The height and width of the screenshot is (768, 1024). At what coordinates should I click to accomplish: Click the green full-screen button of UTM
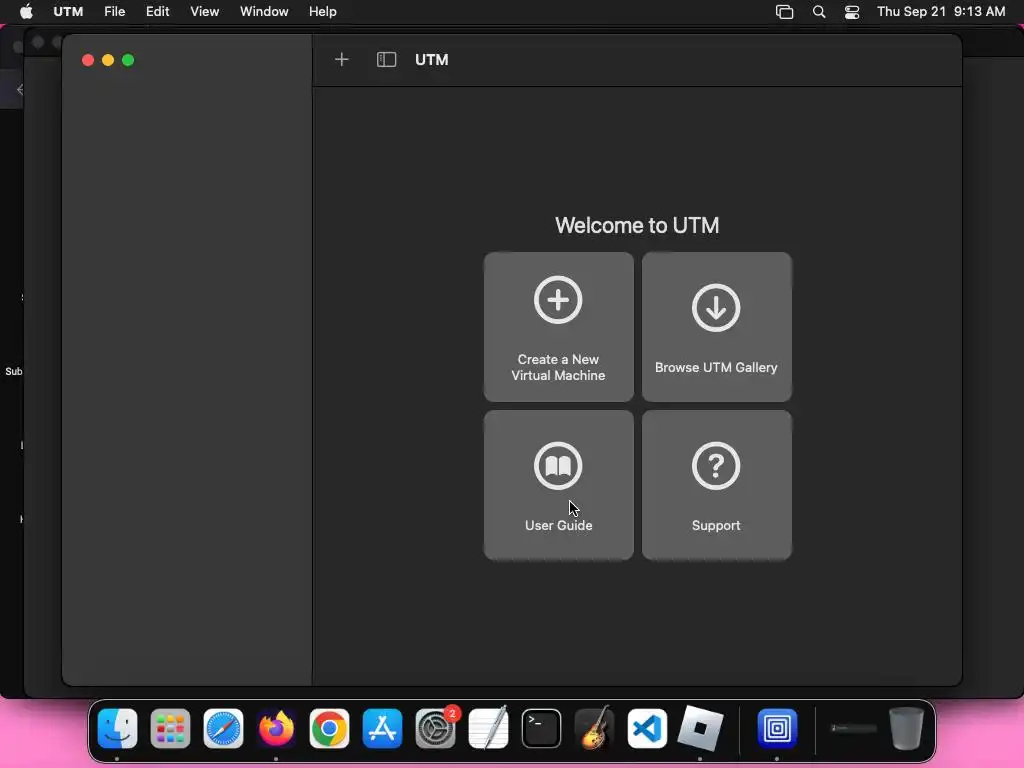click(x=128, y=60)
